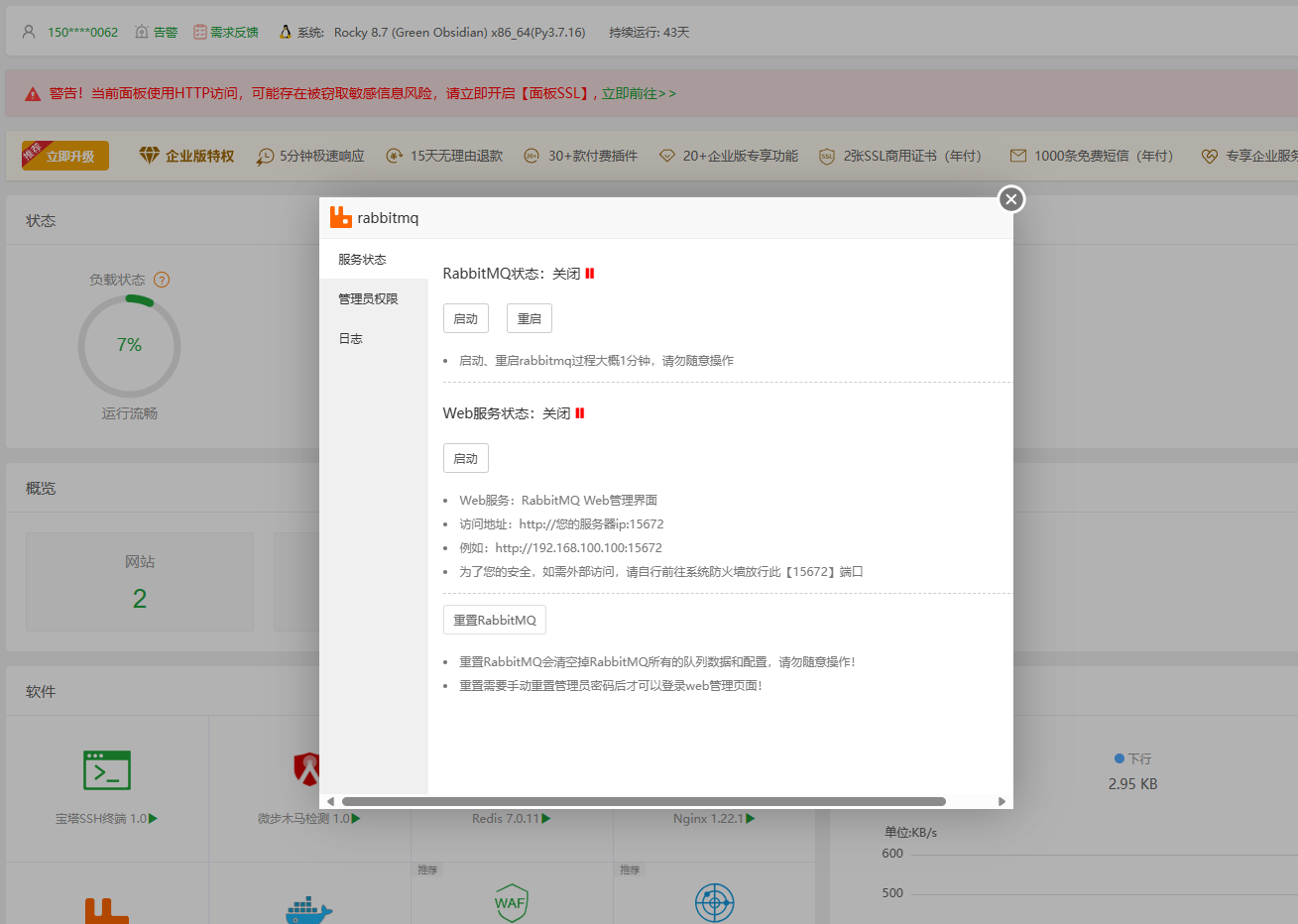This screenshot has height=924, width=1298.
Task: Click the red warning triangle icon
Action: (33, 93)
